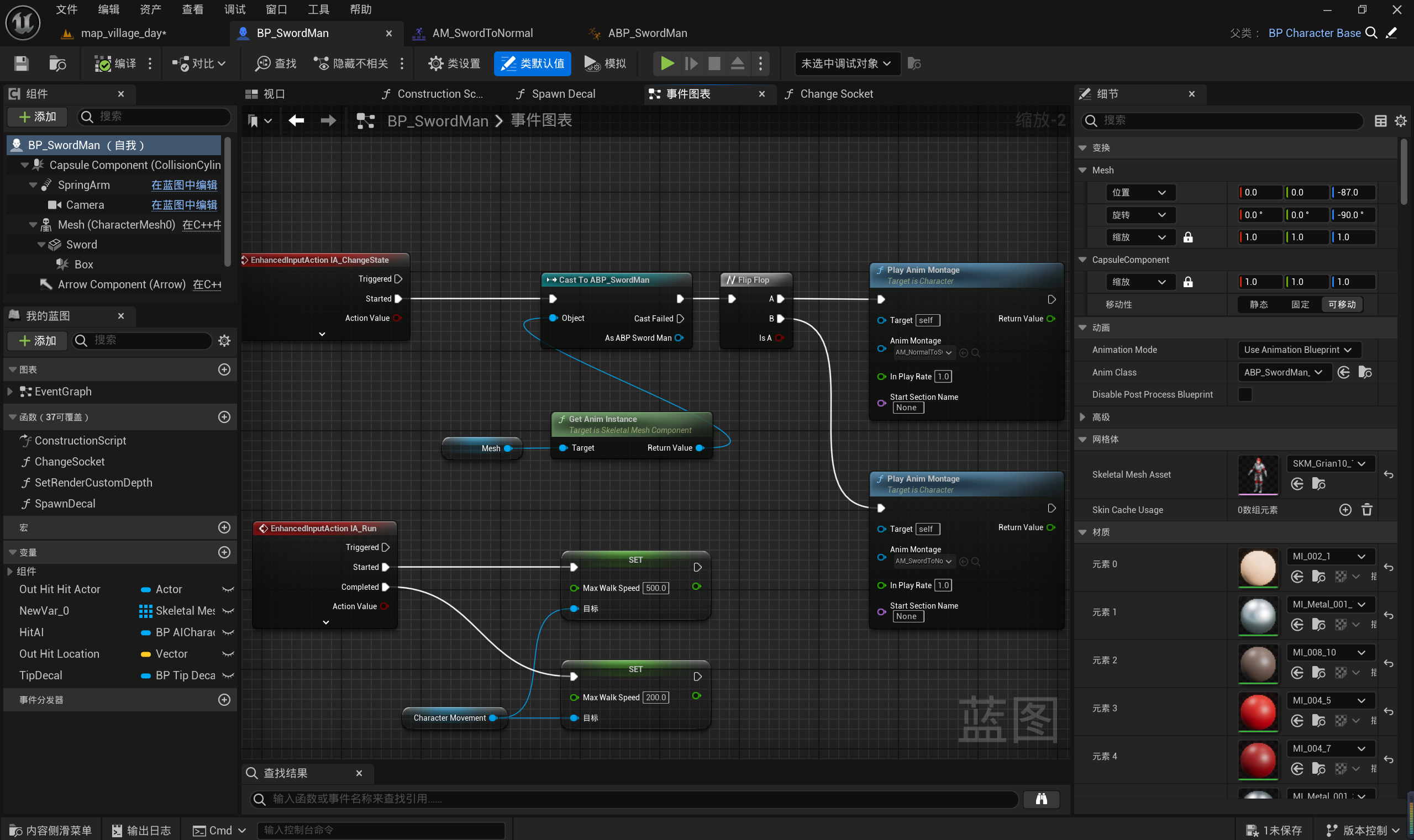Screen dimensions: 1414x840
Task: Toggle visibility eye for NewVar_0 variable
Action: (x=228, y=611)
